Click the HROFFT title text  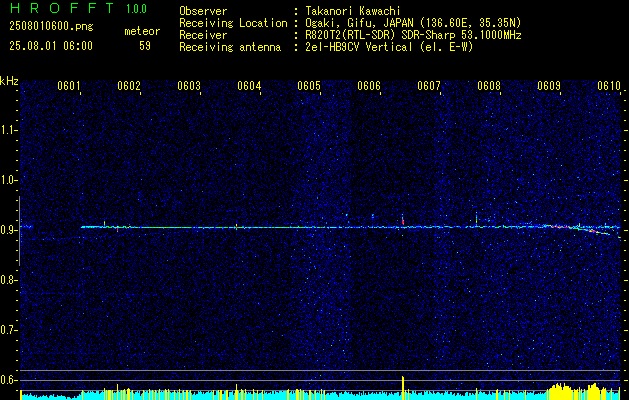[x=63, y=8]
